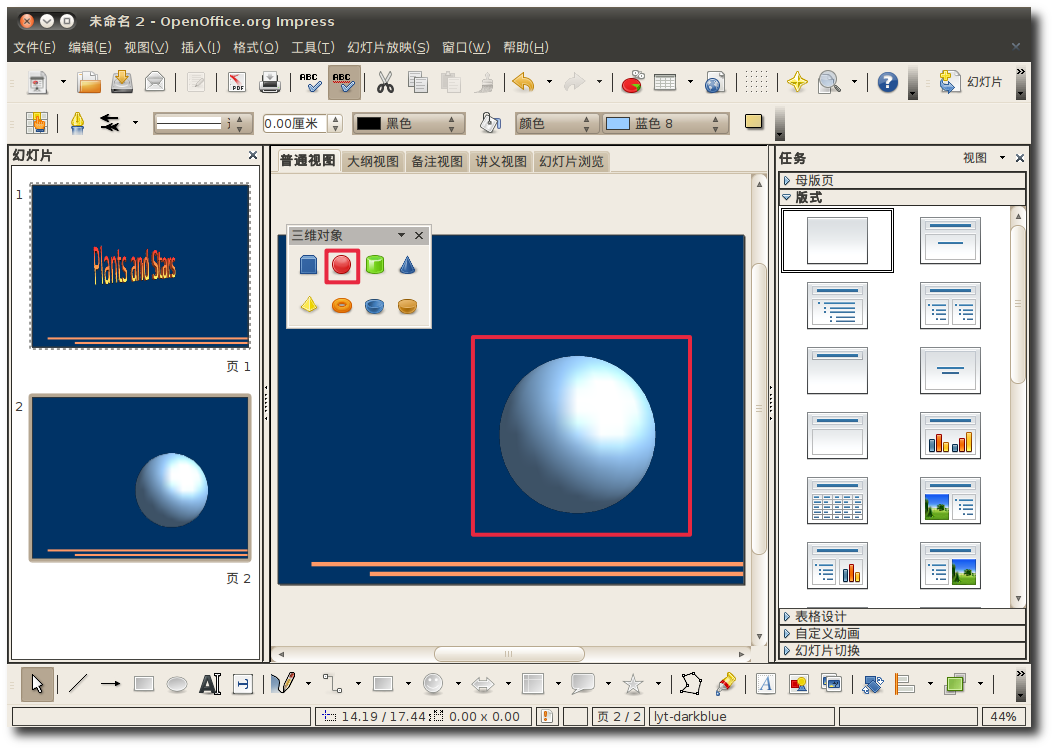Screen dimensions: 1054x750
Task: Click the 幻灯片 new slide button
Action: (970, 82)
